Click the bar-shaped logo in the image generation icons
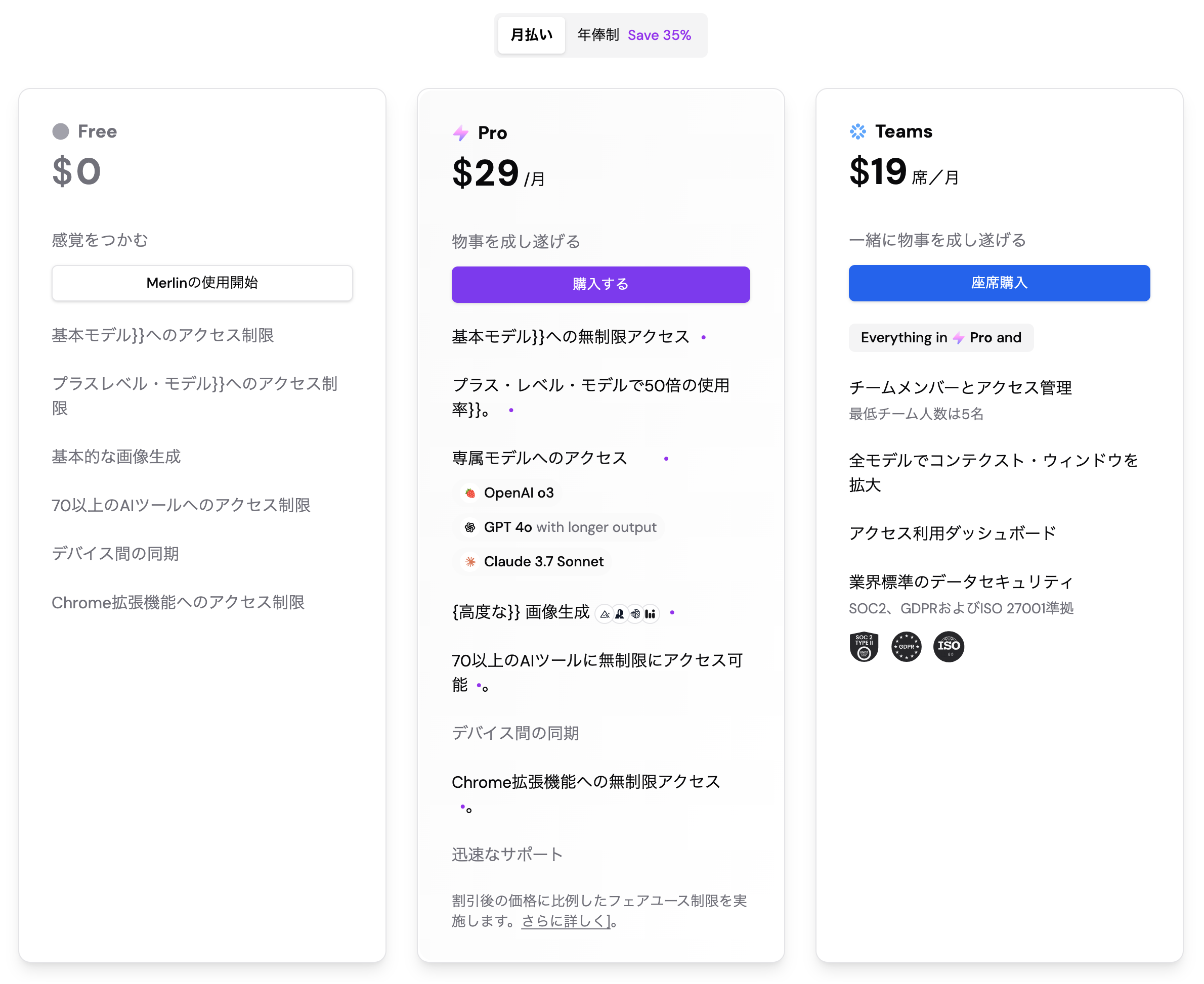The width and height of the screenshot is (1204, 984). (651, 614)
